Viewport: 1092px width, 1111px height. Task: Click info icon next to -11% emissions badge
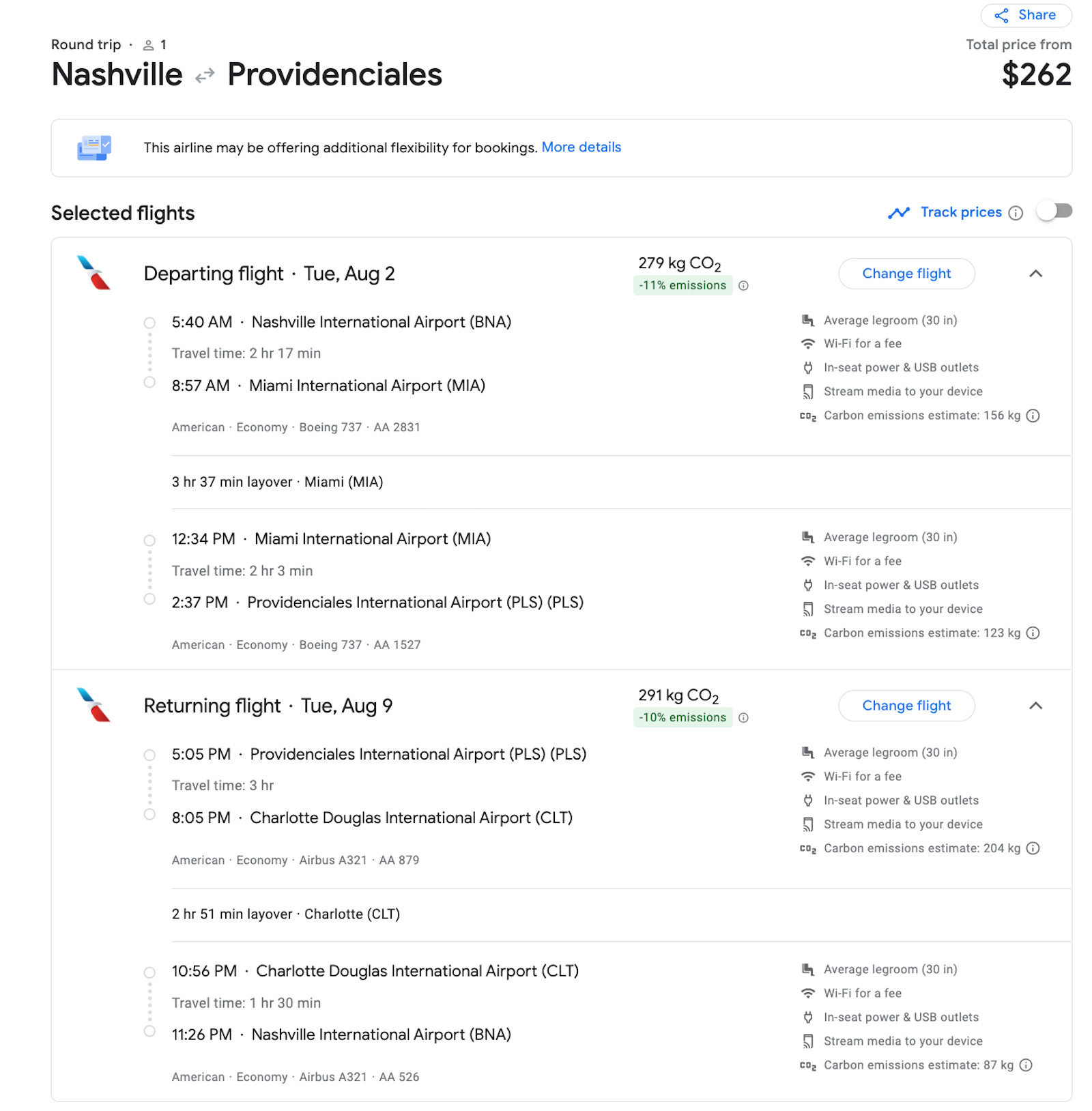pos(743,286)
